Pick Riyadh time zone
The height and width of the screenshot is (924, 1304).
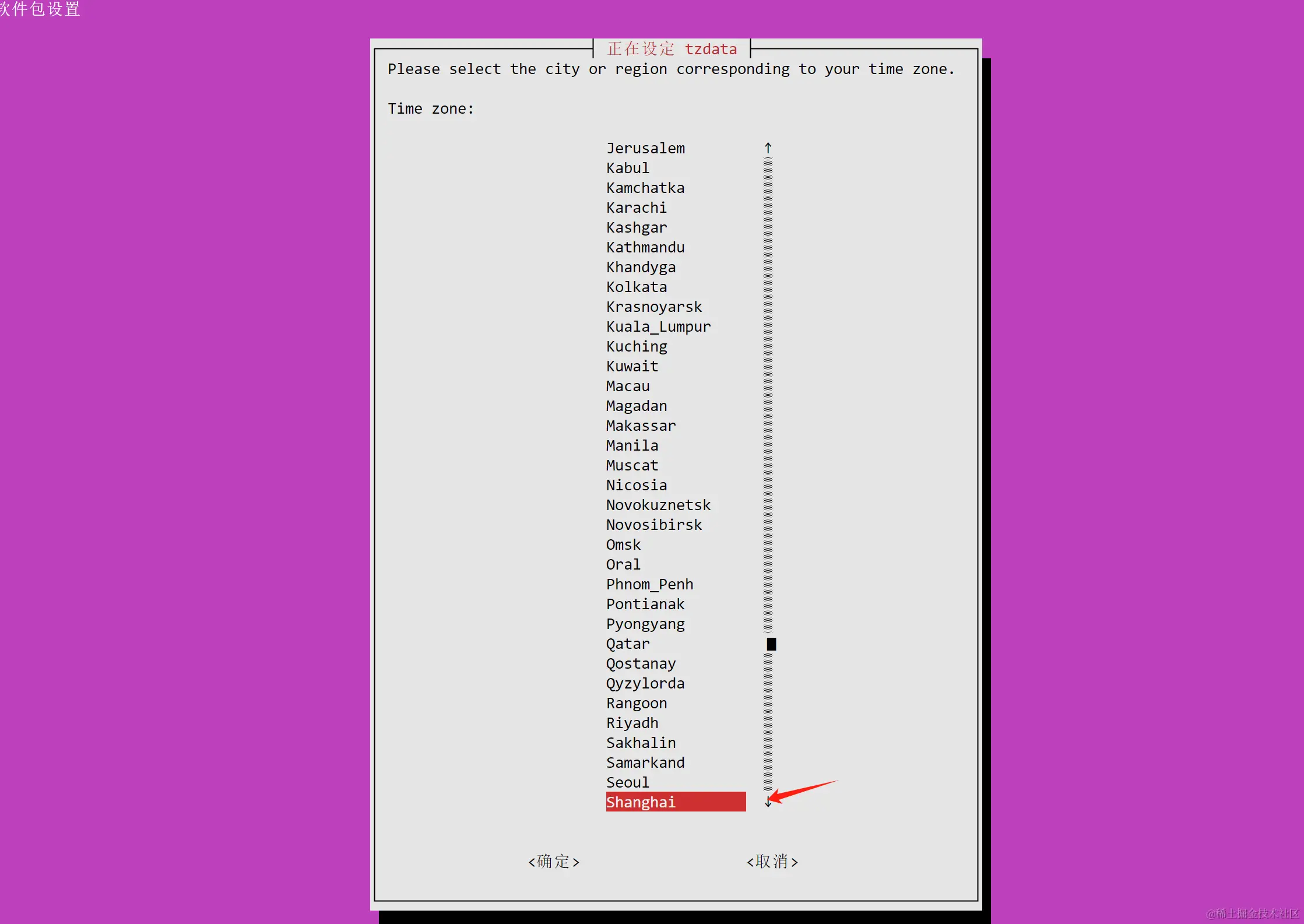pos(632,723)
